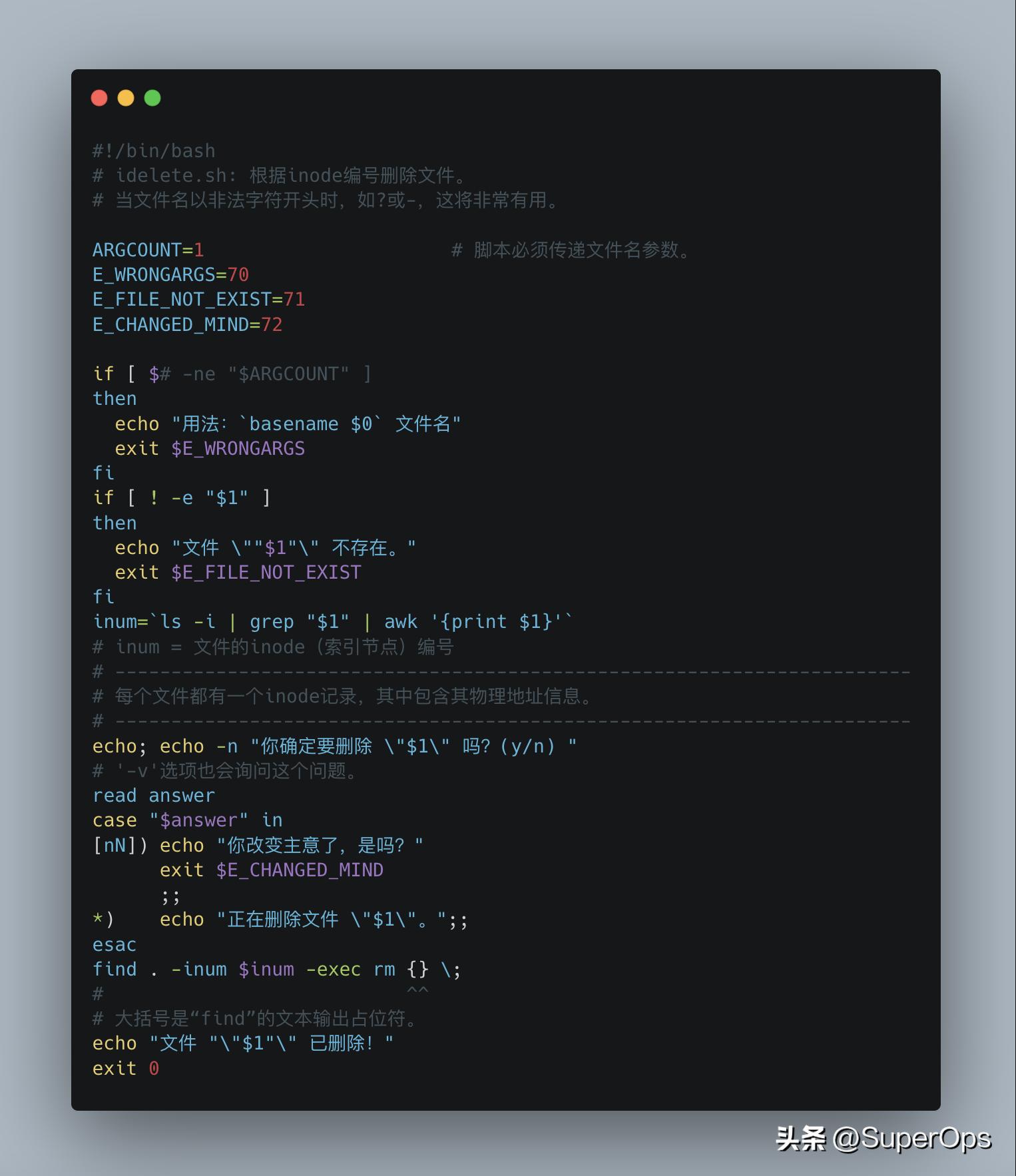Click the 'E_WRONGARGS=70' line
This screenshot has width=1016, height=1176.
pyautogui.click(x=171, y=275)
